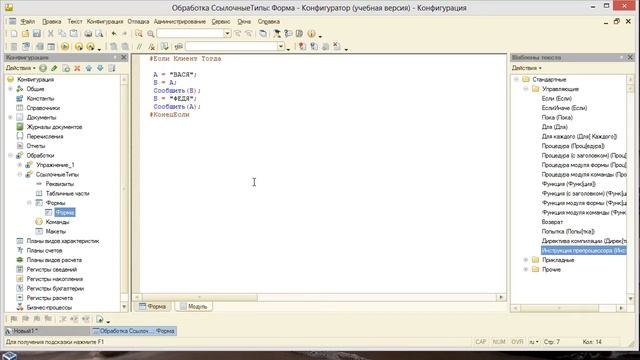Click the move up arrow icon in the Конфигурация panel
Image resolution: width=640 pixels, height=360 pixels.
[89, 68]
